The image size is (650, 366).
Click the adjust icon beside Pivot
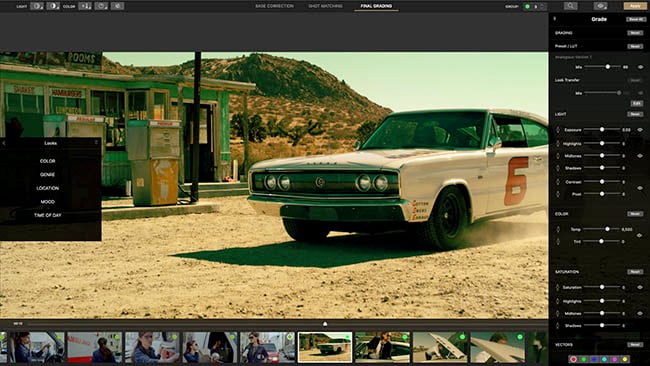[558, 194]
